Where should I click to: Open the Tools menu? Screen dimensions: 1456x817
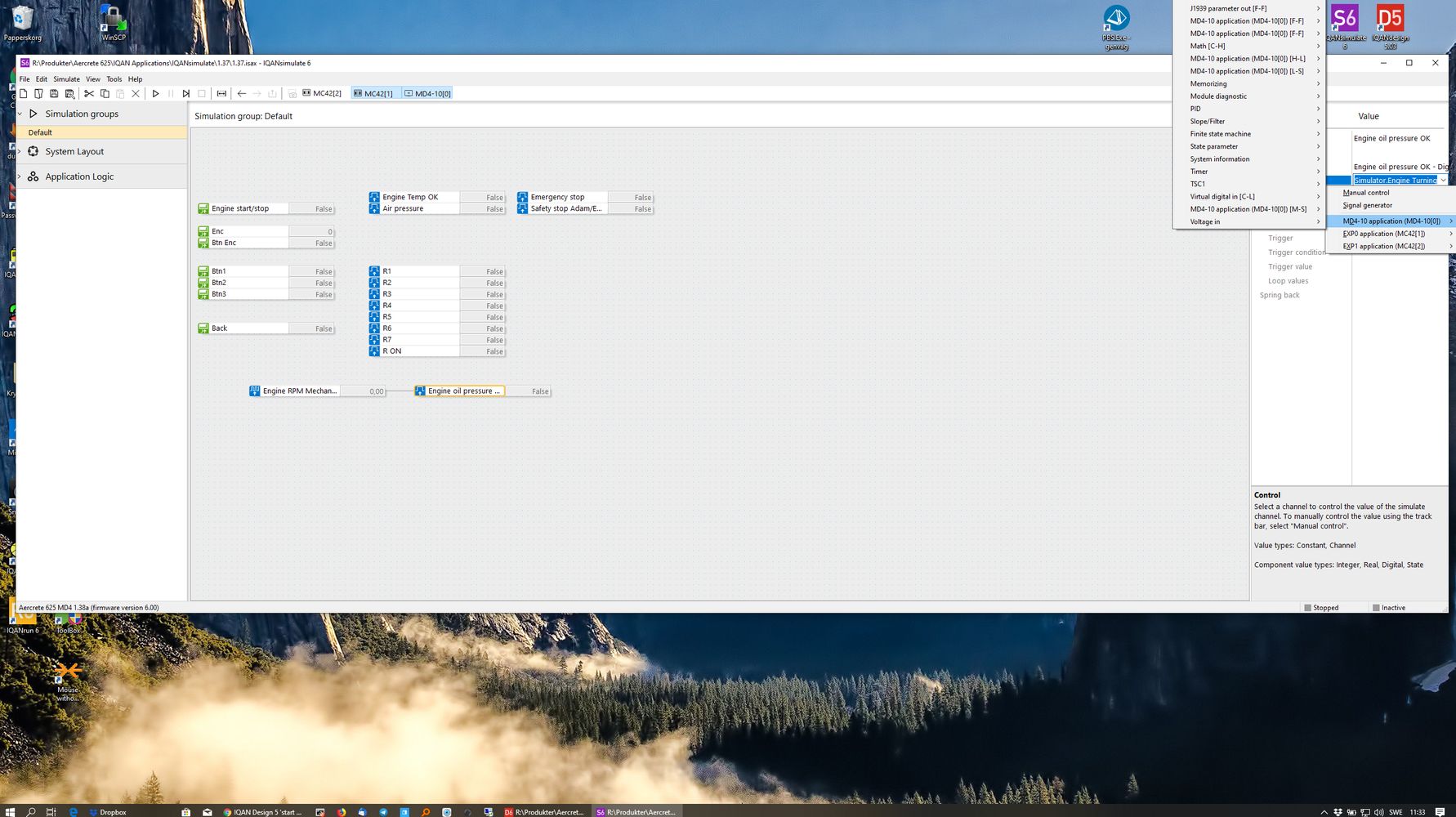(x=114, y=79)
